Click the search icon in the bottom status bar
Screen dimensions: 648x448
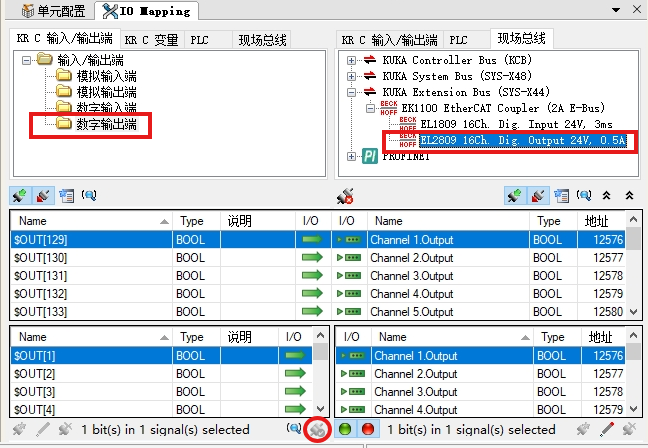click(294, 428)
